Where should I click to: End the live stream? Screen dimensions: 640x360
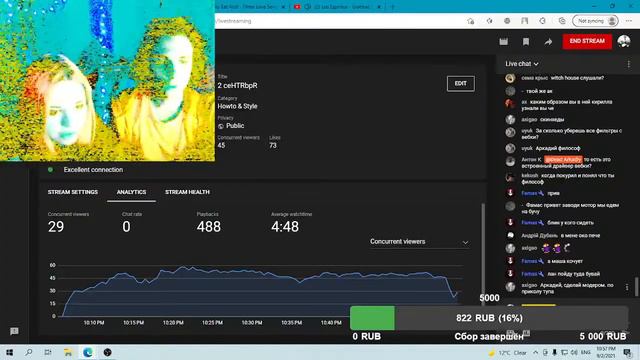[587, 41]
